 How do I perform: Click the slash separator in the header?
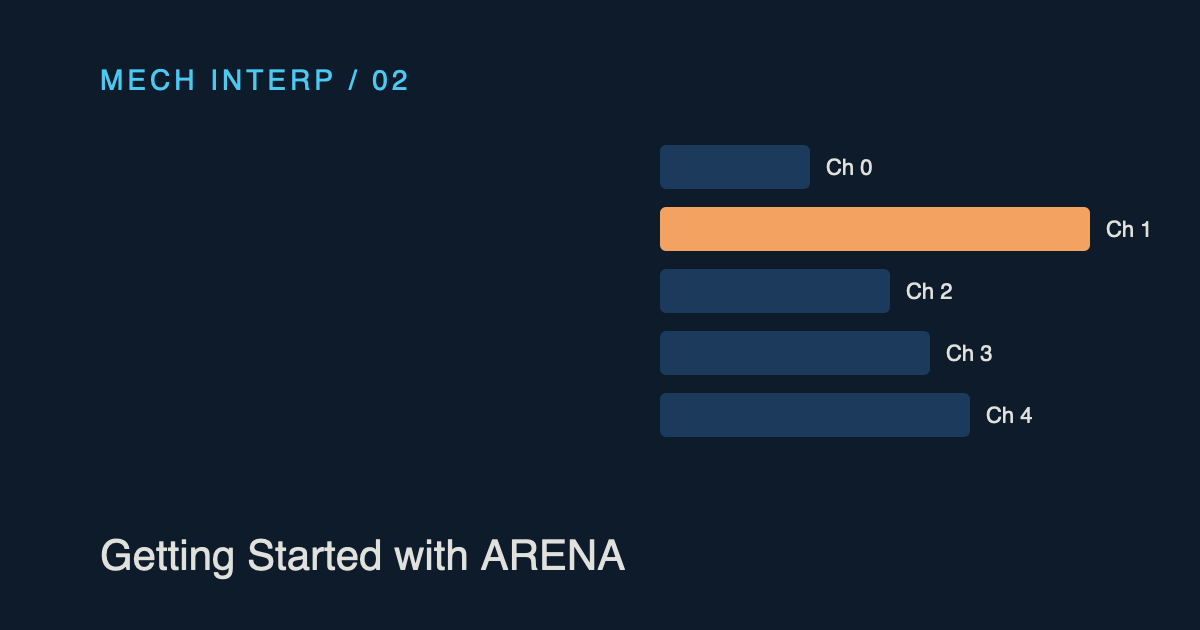(x=353, y=81)
